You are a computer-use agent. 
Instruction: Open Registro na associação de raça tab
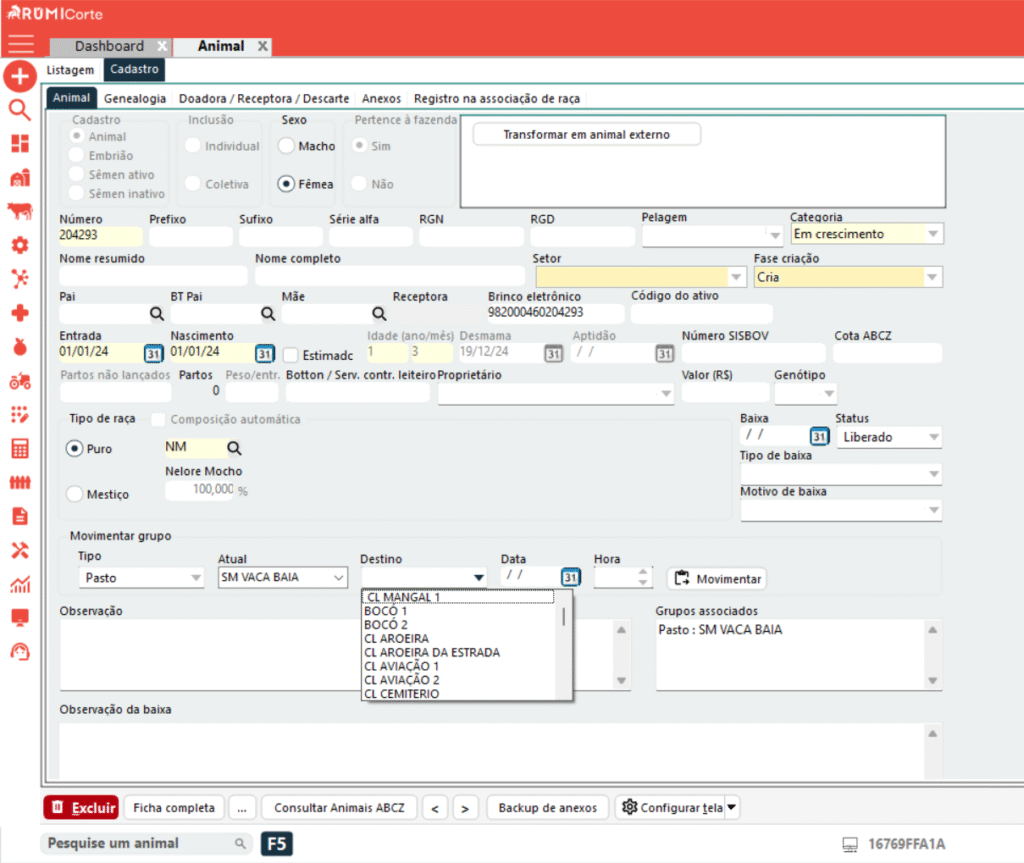coord(497,99)
